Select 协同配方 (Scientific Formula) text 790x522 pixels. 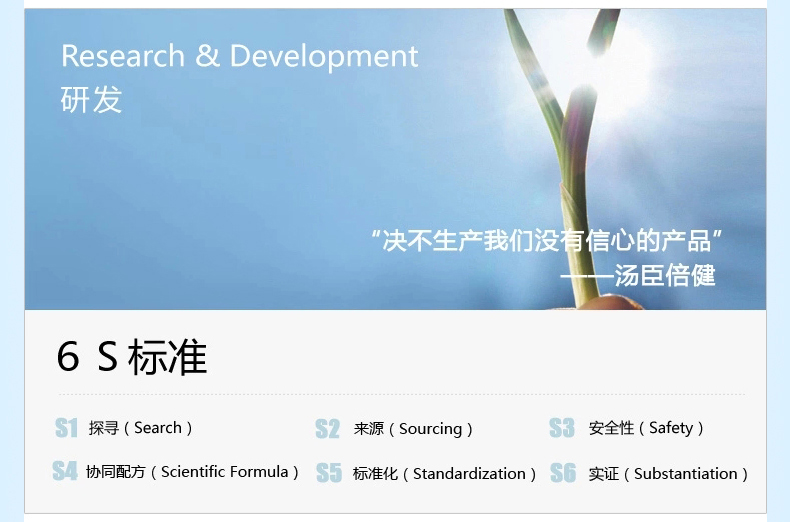pos(192,472)
